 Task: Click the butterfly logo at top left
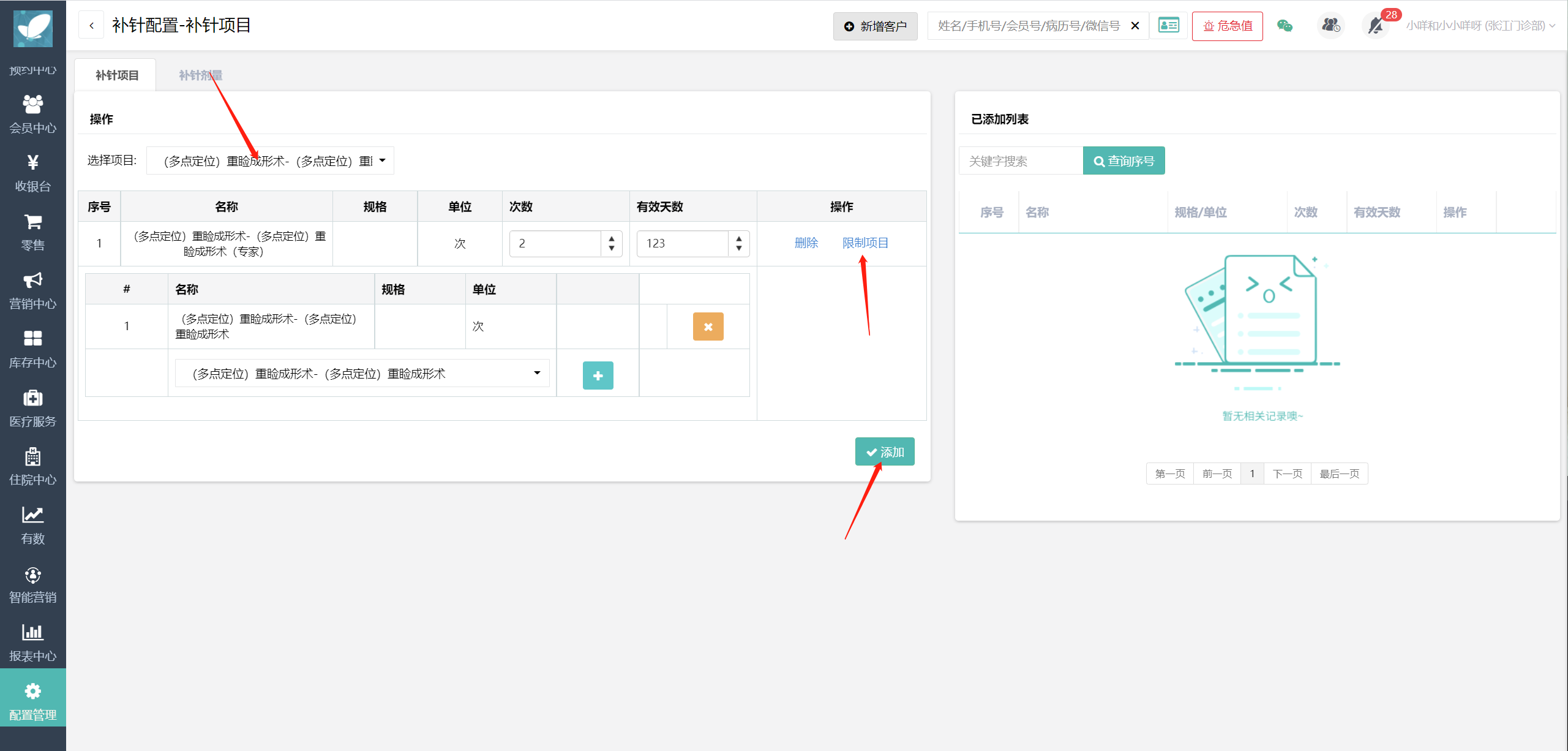33,28
